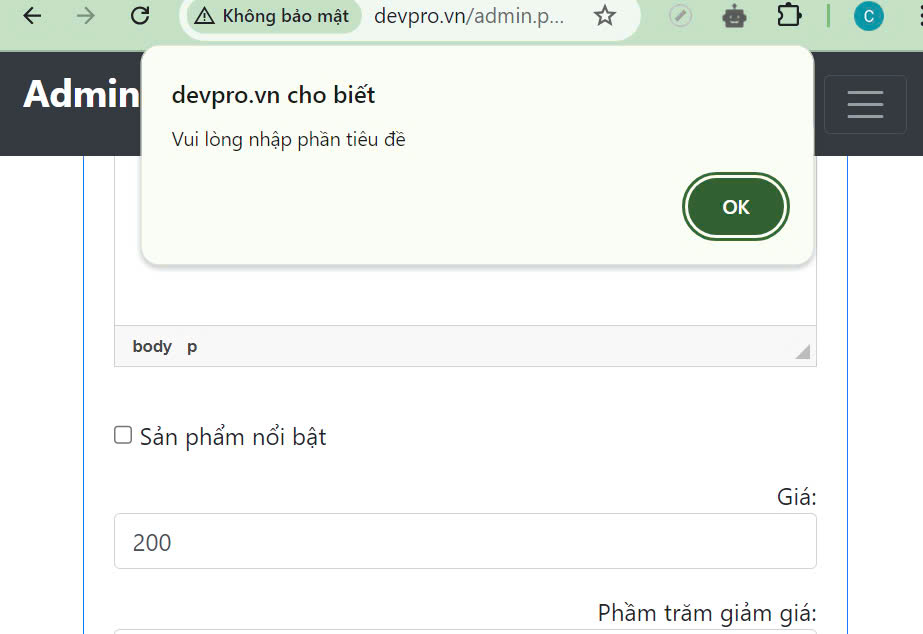Enable the Sản phẩm nổi bật checkbox
This screenshot has width=923, height=634.
point(123,434)
